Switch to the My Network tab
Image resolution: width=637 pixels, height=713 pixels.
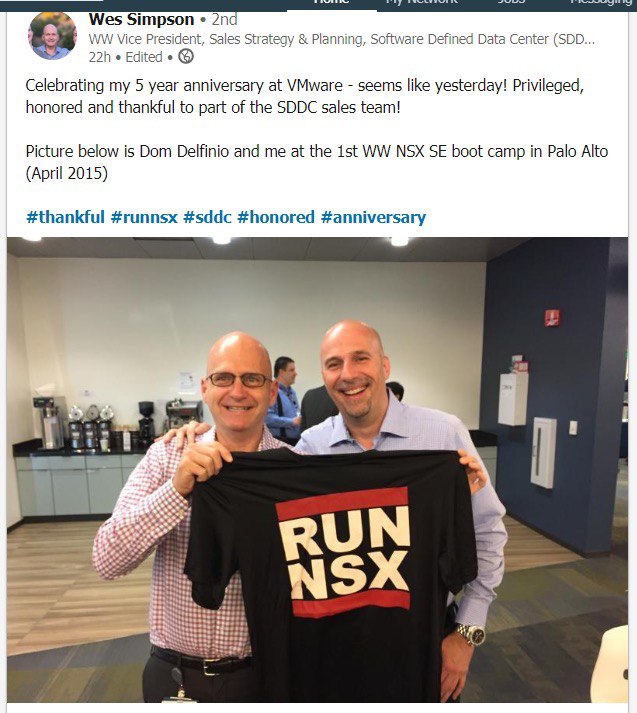[421, 2]
